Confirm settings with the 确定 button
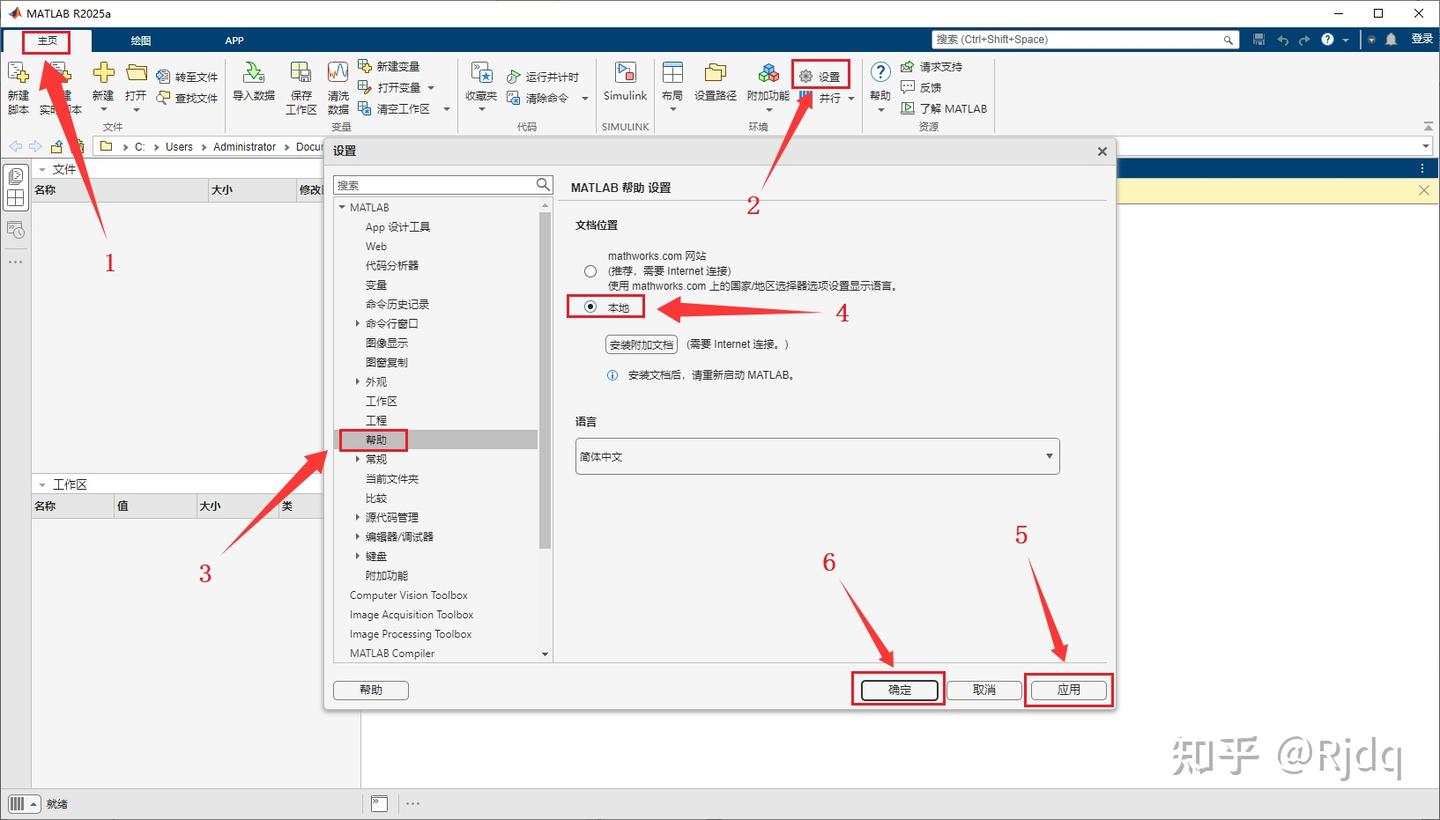This screenshot has height=820, width=1440. pyautogui.click(x=898, y=689)
